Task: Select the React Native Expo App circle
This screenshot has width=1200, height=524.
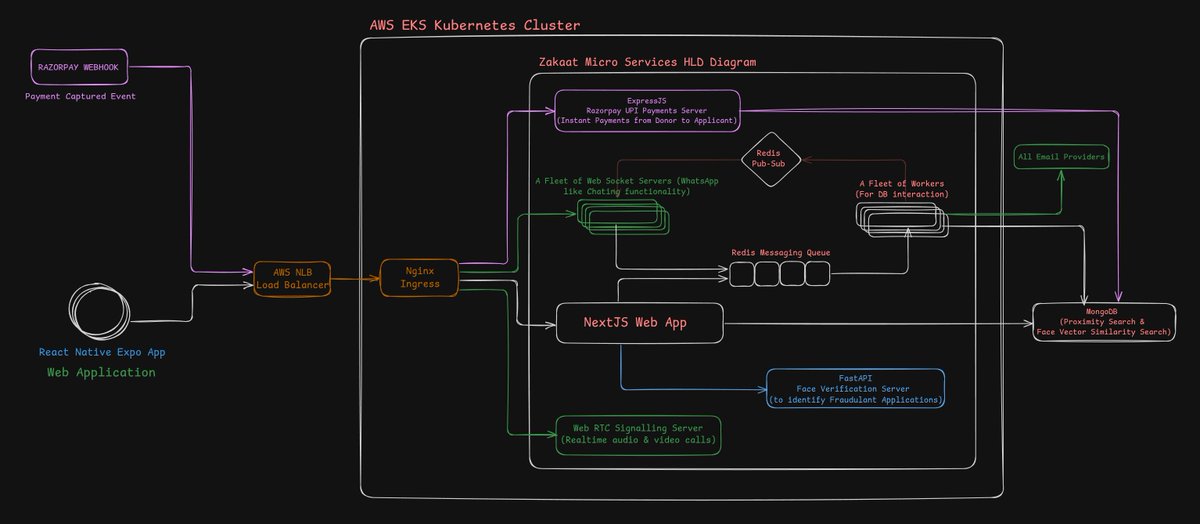Action: click(x=99, y=314)
